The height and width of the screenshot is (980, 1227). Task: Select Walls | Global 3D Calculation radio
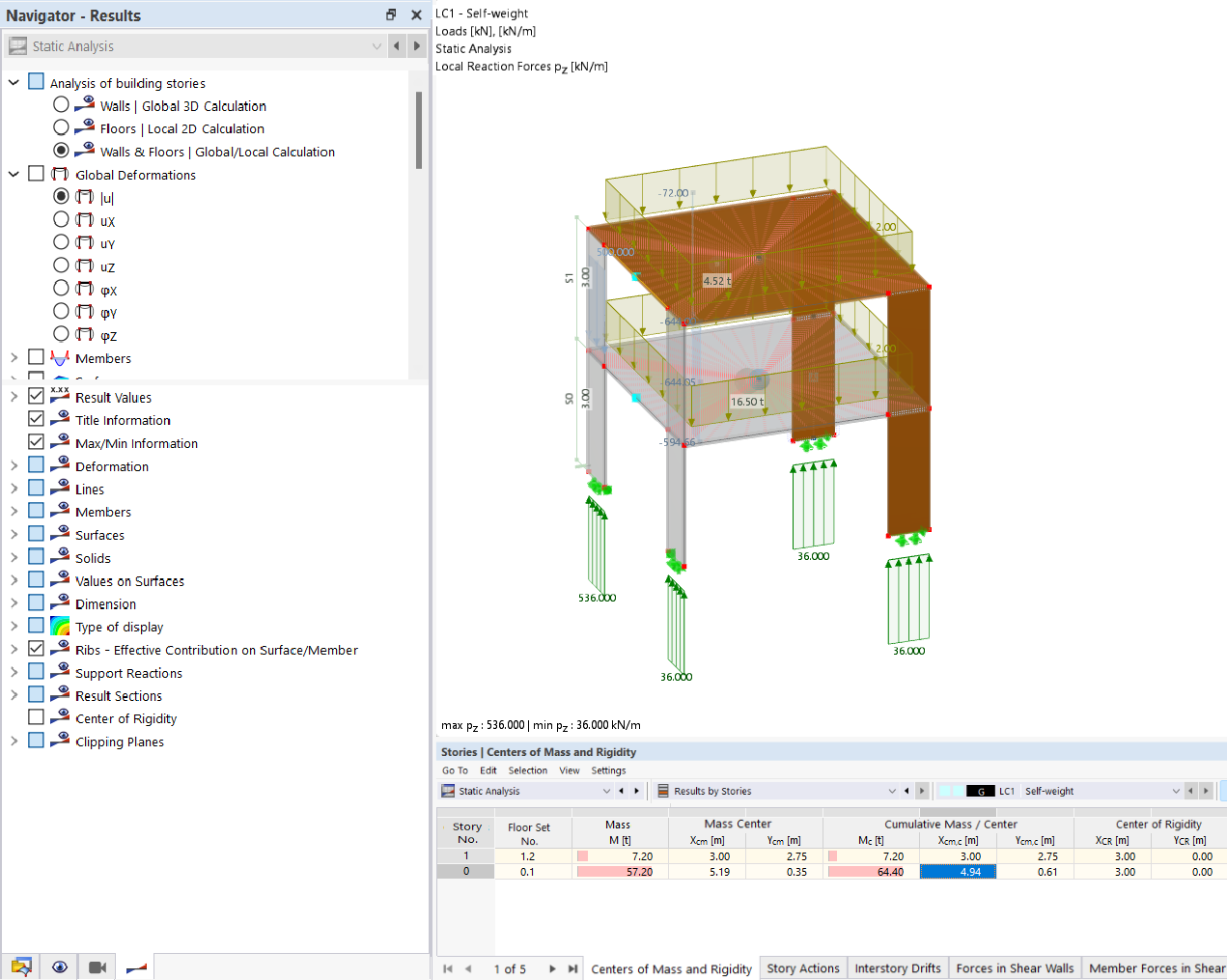(61, 104)
